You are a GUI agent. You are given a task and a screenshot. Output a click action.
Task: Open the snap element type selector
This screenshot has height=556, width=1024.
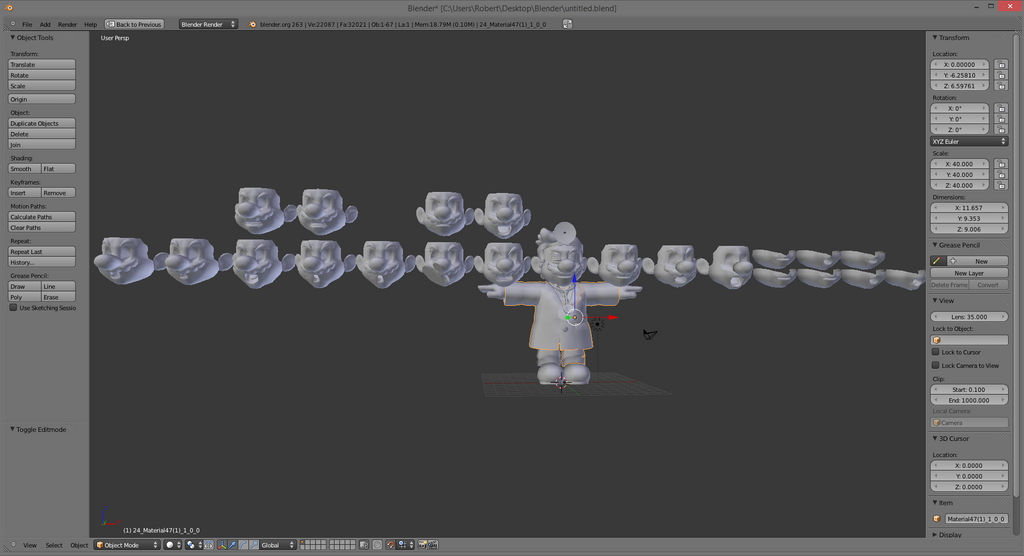pyautogui.click(x=406, y=545)
